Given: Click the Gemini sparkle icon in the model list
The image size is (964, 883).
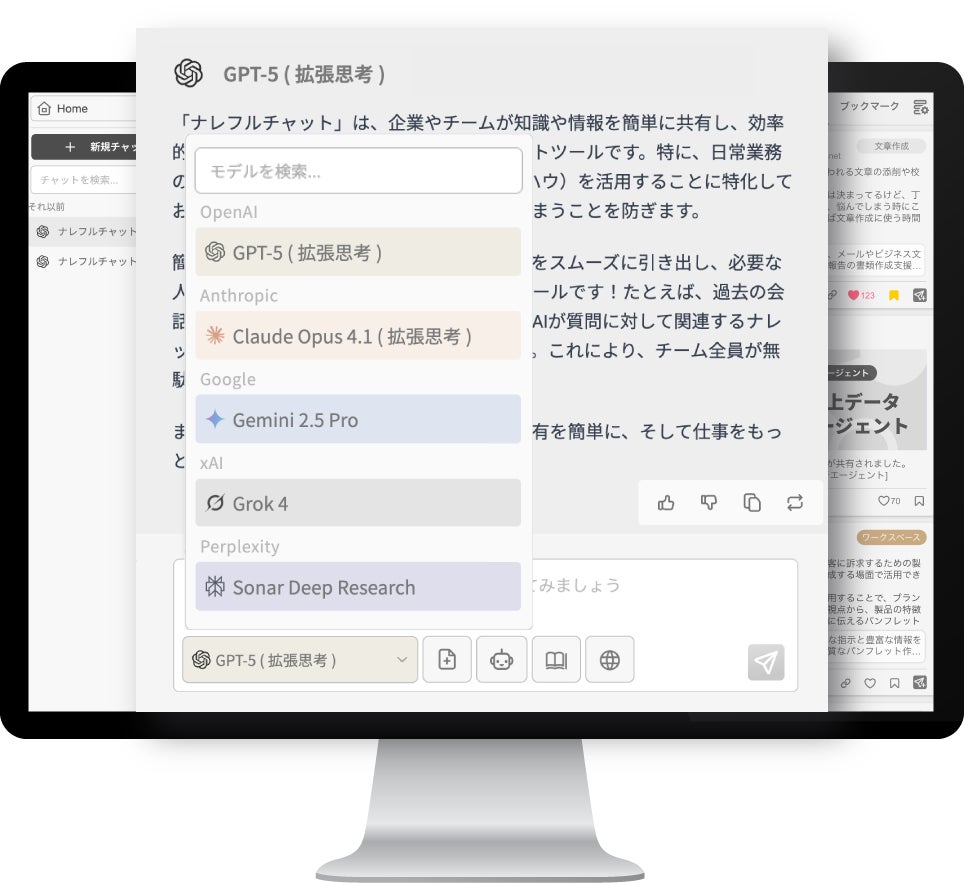Looking at the screenshot, I should [215, 419].
